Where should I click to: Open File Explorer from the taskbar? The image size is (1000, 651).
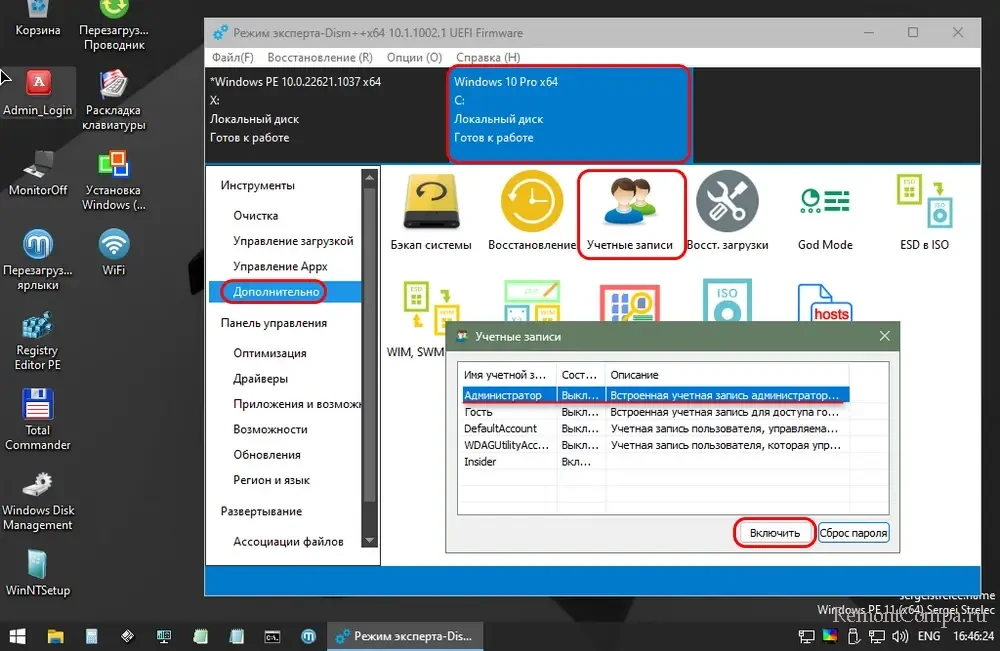[55, 636]
